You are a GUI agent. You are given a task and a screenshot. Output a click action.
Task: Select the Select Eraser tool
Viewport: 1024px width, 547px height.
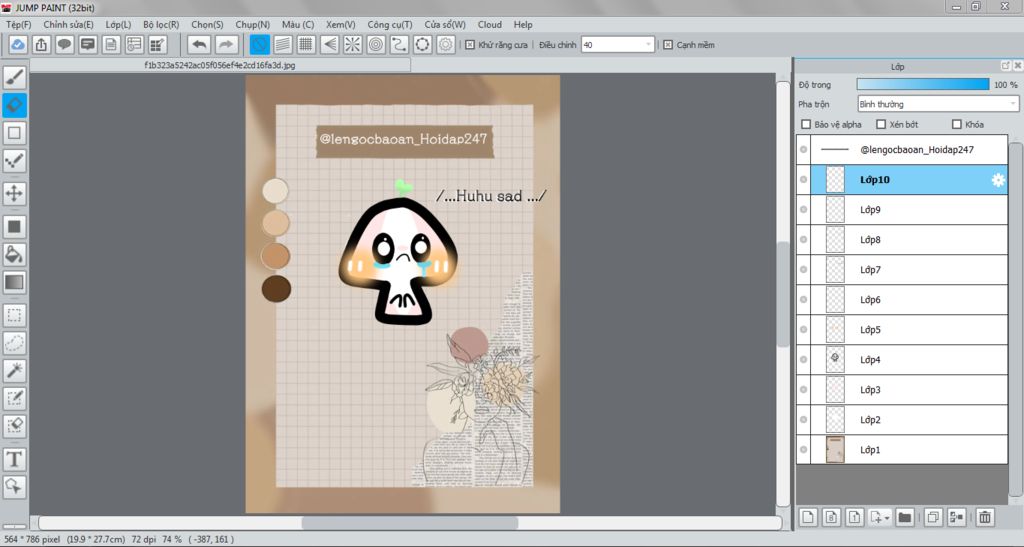coord(14,426)
